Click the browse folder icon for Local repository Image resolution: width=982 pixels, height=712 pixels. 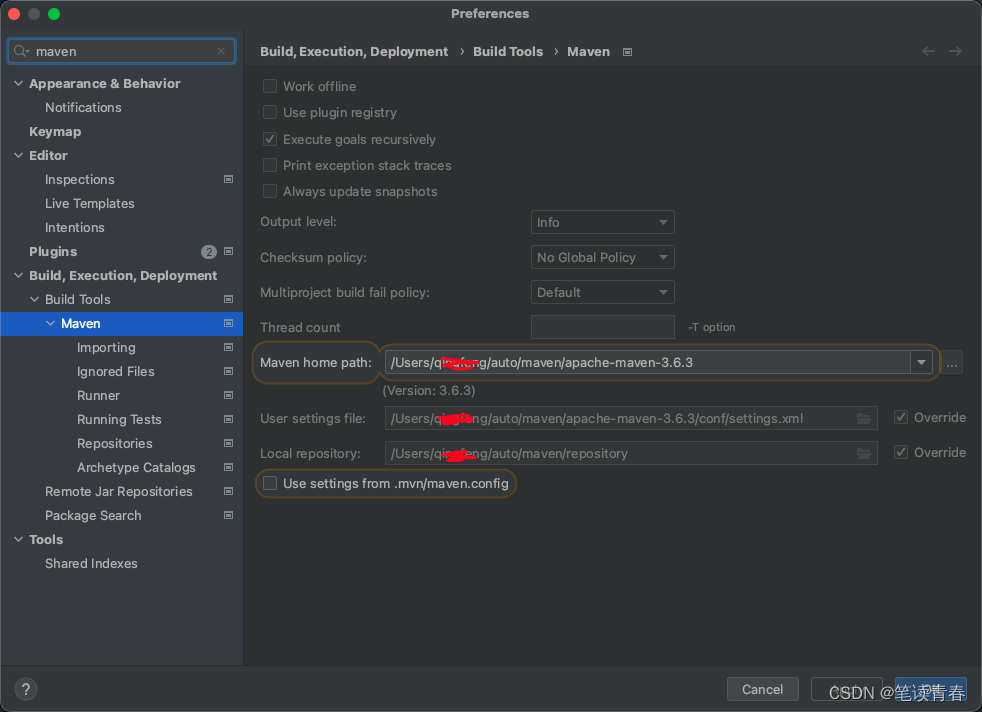pos(864,452)
